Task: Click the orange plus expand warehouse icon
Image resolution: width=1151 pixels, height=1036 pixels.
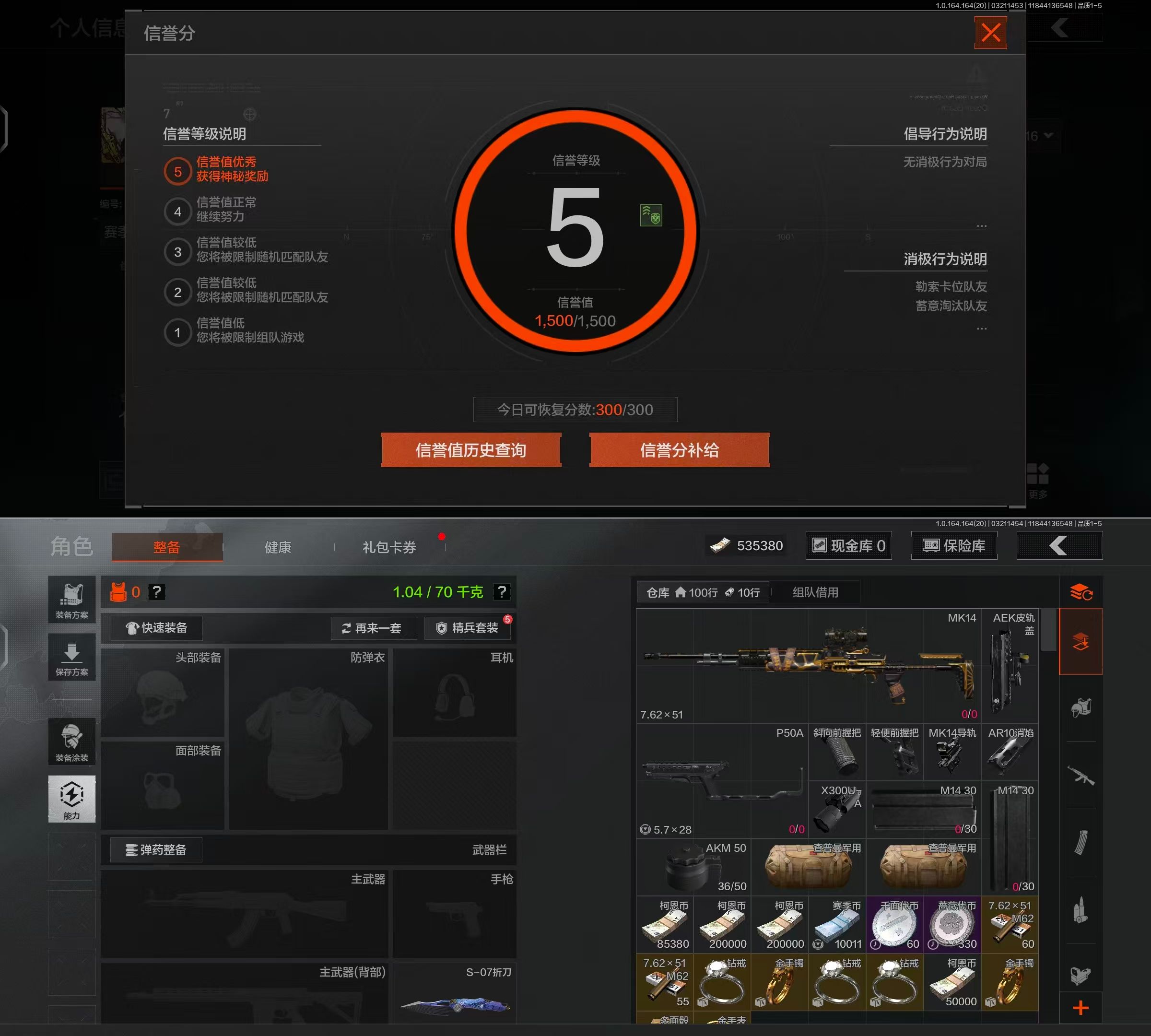Action: tap(1081, 1008)
